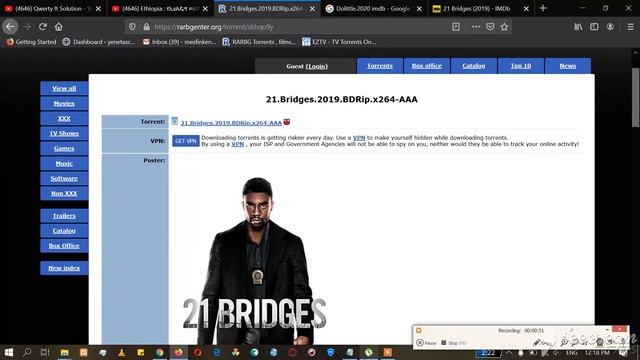Image resolution: width=640 pixels, height=360 pixels.
Task: Select Catalog in the left sidebar
Action: [64, 231]
